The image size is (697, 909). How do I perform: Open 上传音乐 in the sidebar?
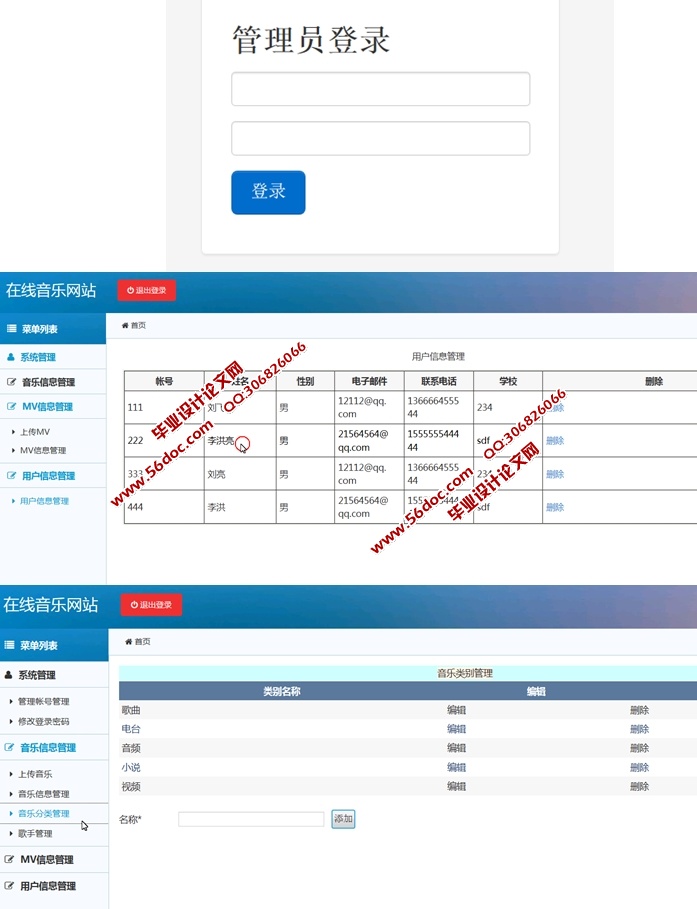coord(35,774)
